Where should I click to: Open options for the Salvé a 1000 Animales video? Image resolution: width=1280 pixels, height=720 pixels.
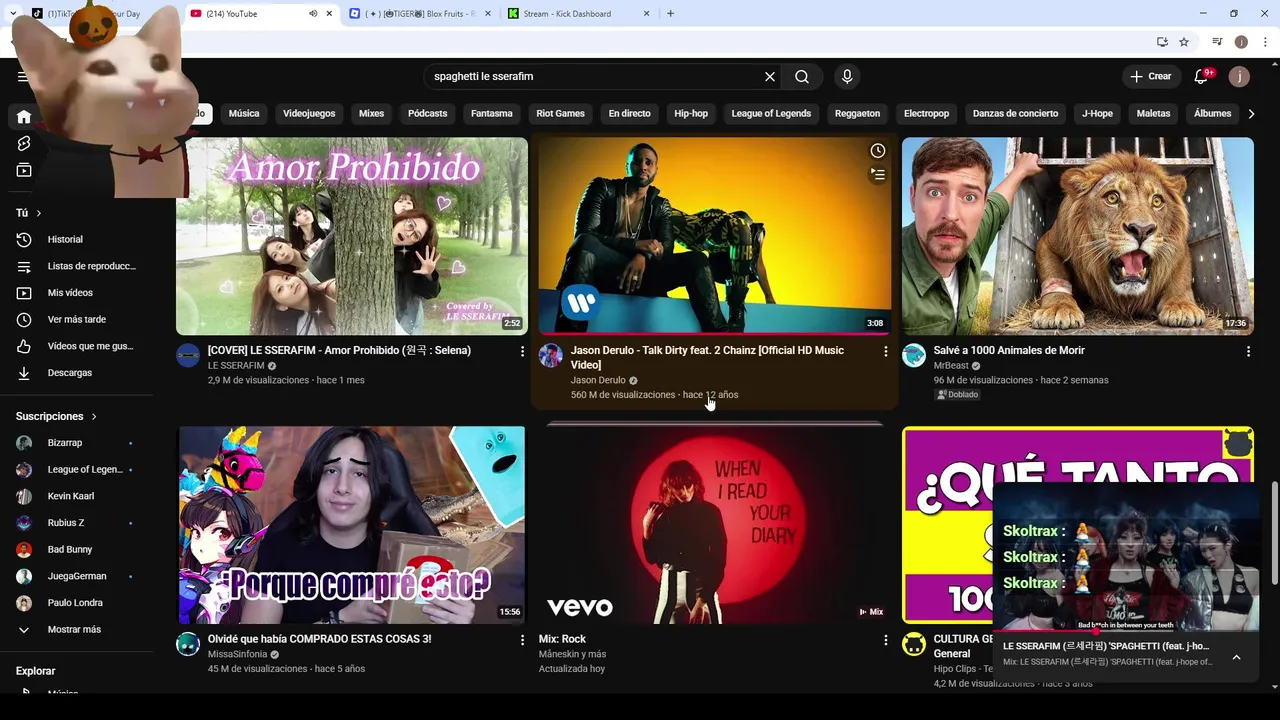(1248, 352)
